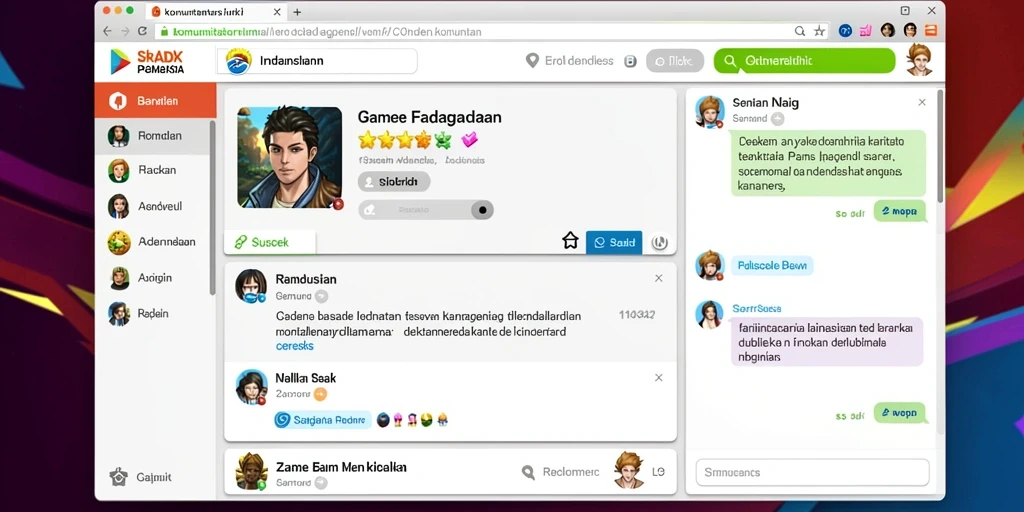1024x512 pixels.
Task: Click the SarrrSaesa sender name
Action: (756, 308)
